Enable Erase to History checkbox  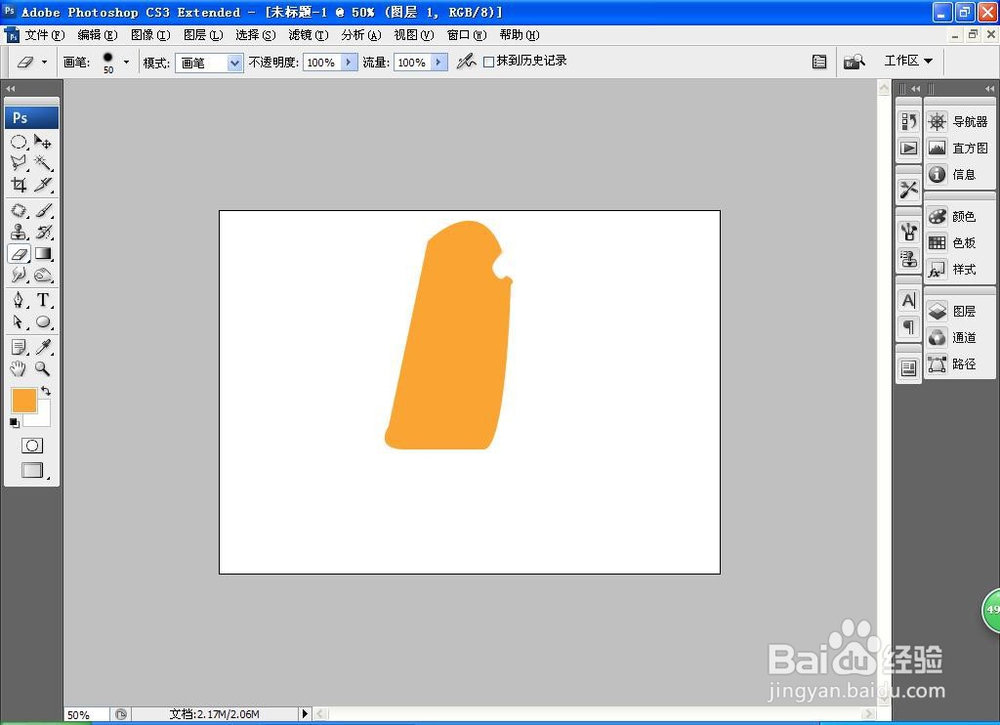coord(489,62)
